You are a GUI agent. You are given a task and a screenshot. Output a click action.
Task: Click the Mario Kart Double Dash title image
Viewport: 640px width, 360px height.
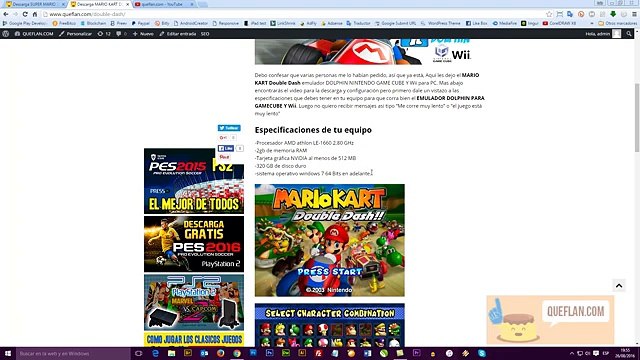(x=330, y=240)
